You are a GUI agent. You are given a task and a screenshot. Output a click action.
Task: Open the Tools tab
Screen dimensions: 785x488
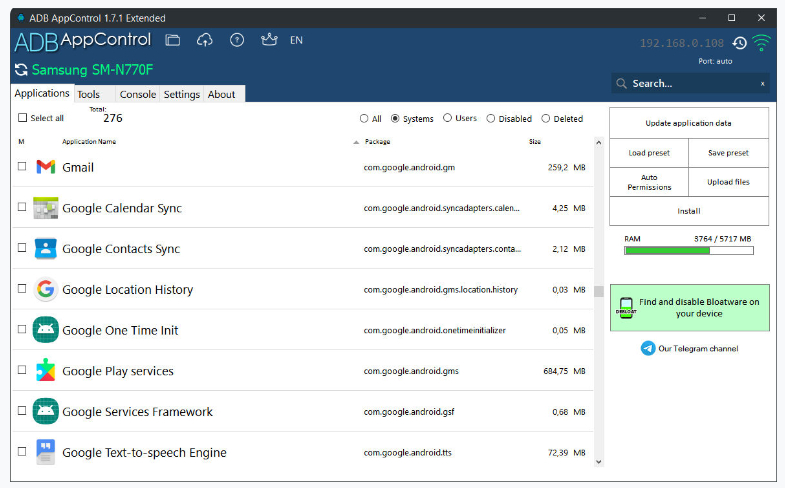tap(88, 95)
